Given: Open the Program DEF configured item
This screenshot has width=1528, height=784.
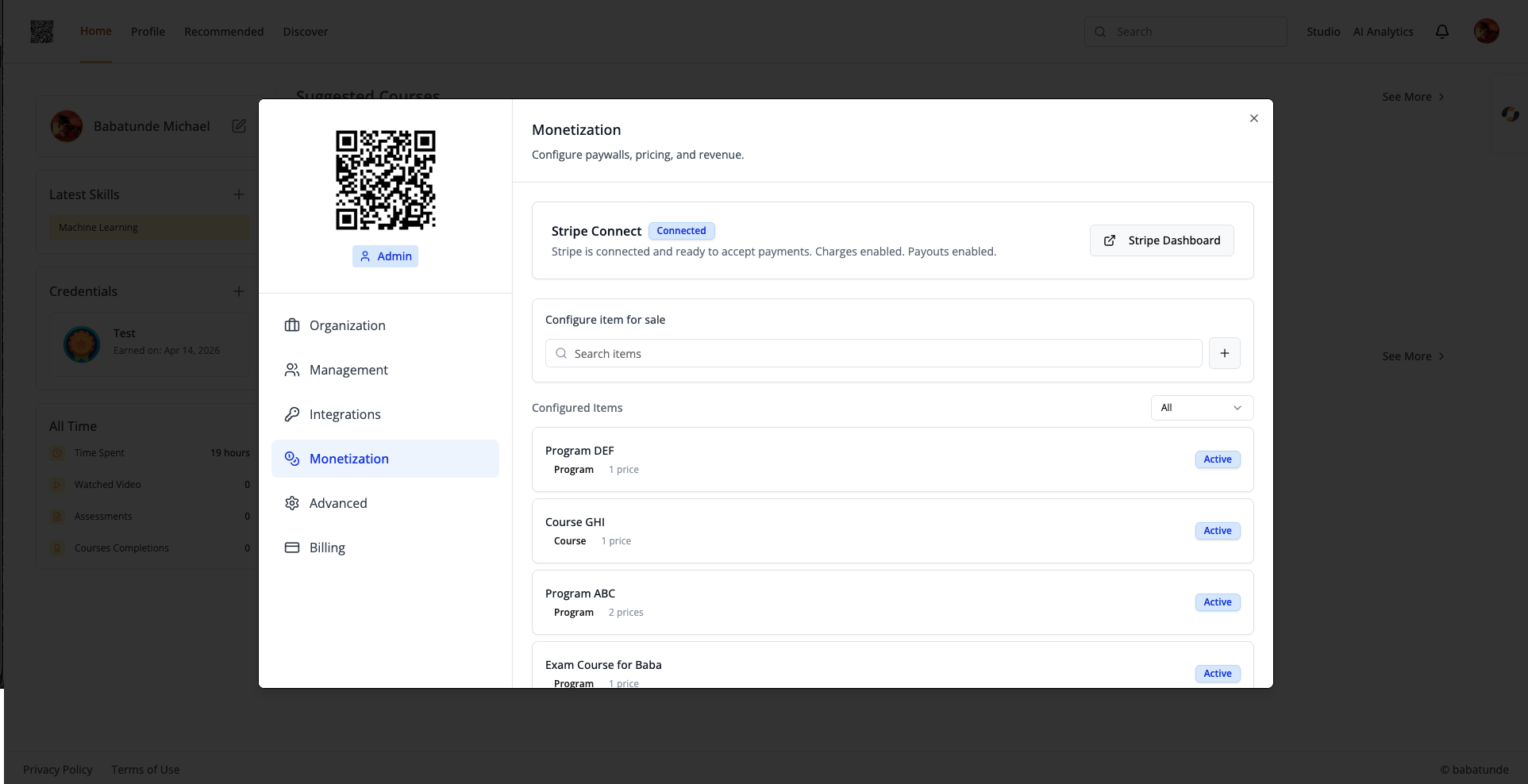Looking at the screenshot, I should [x=893, y=459].
